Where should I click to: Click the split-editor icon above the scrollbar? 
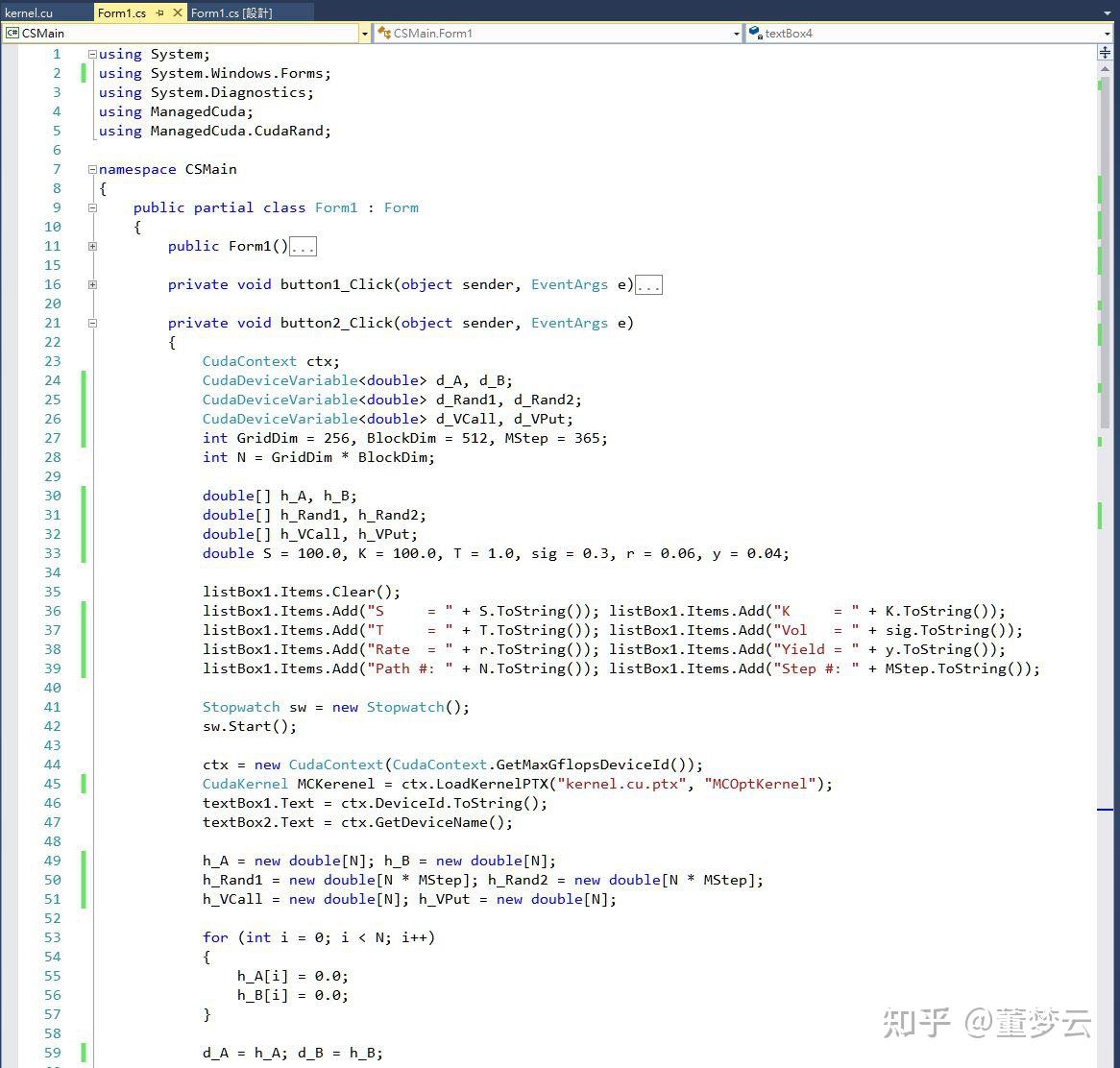[1105, 52]
